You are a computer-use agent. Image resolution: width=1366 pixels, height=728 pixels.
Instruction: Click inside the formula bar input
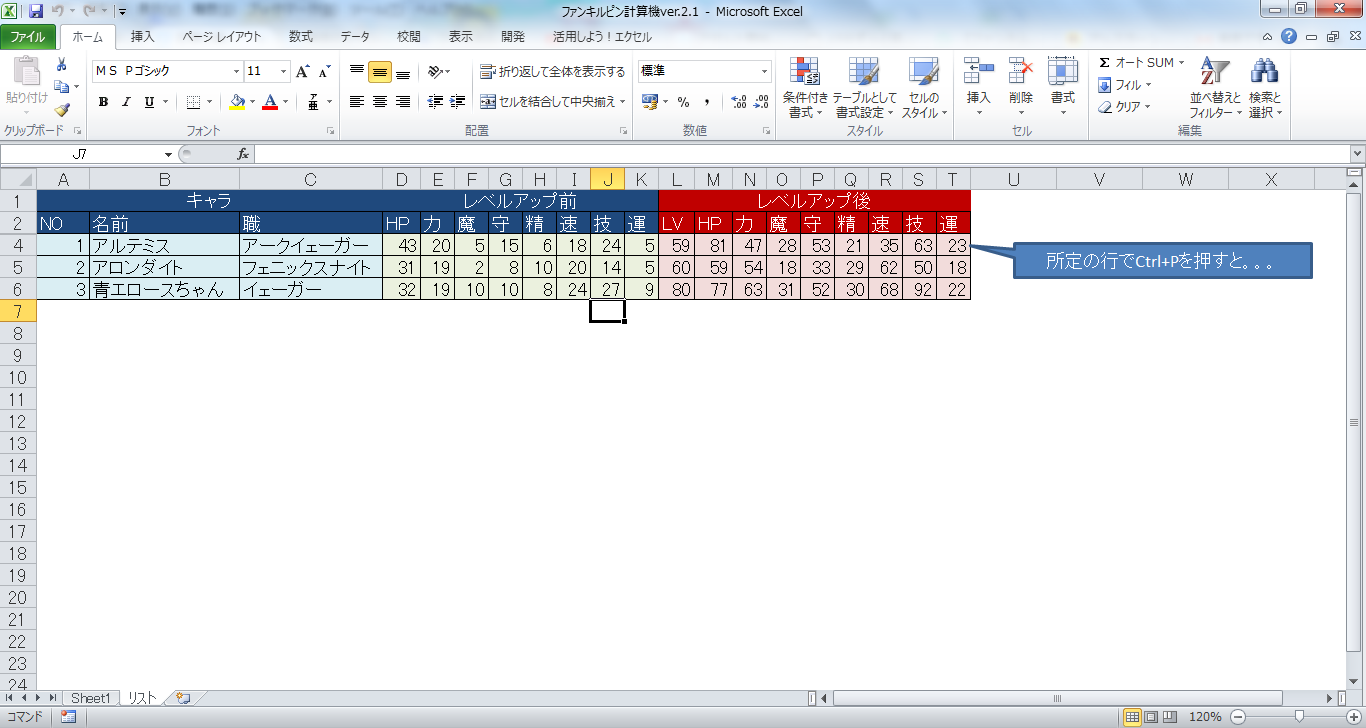801,154
